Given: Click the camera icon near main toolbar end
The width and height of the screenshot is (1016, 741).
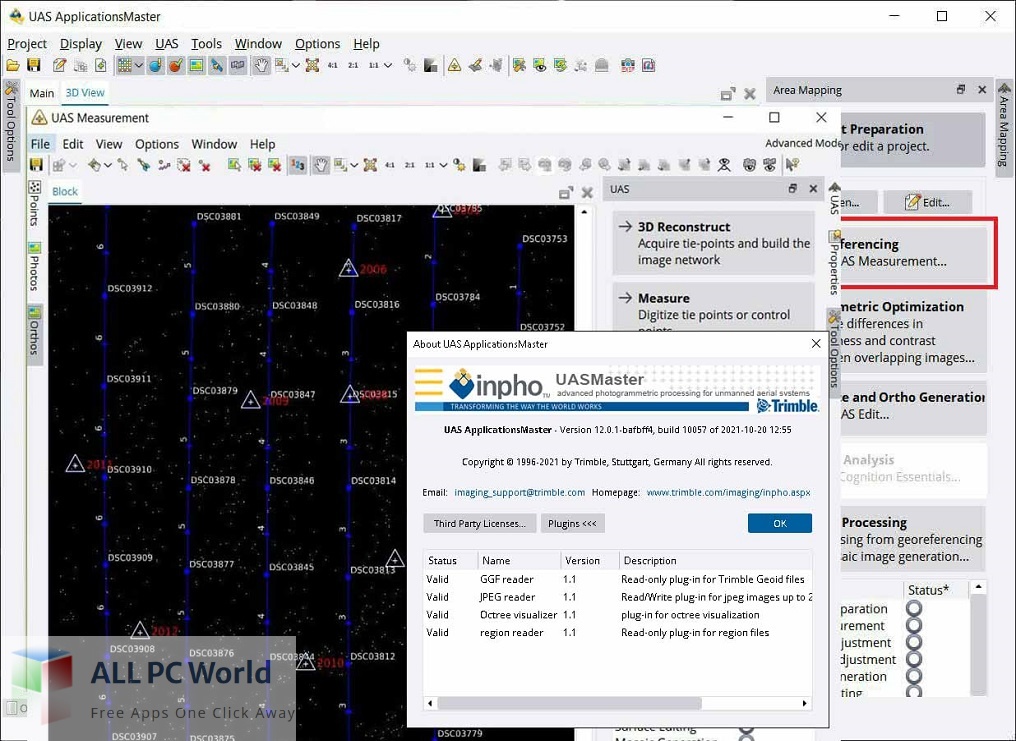Looking at the screenshot, I should pos(628,65).
